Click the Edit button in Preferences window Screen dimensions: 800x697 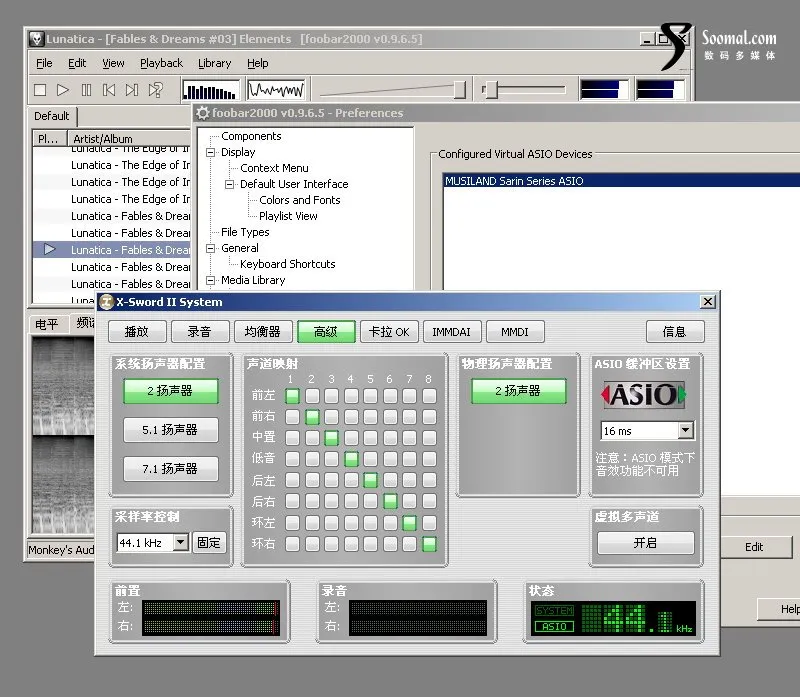point(754,547)
